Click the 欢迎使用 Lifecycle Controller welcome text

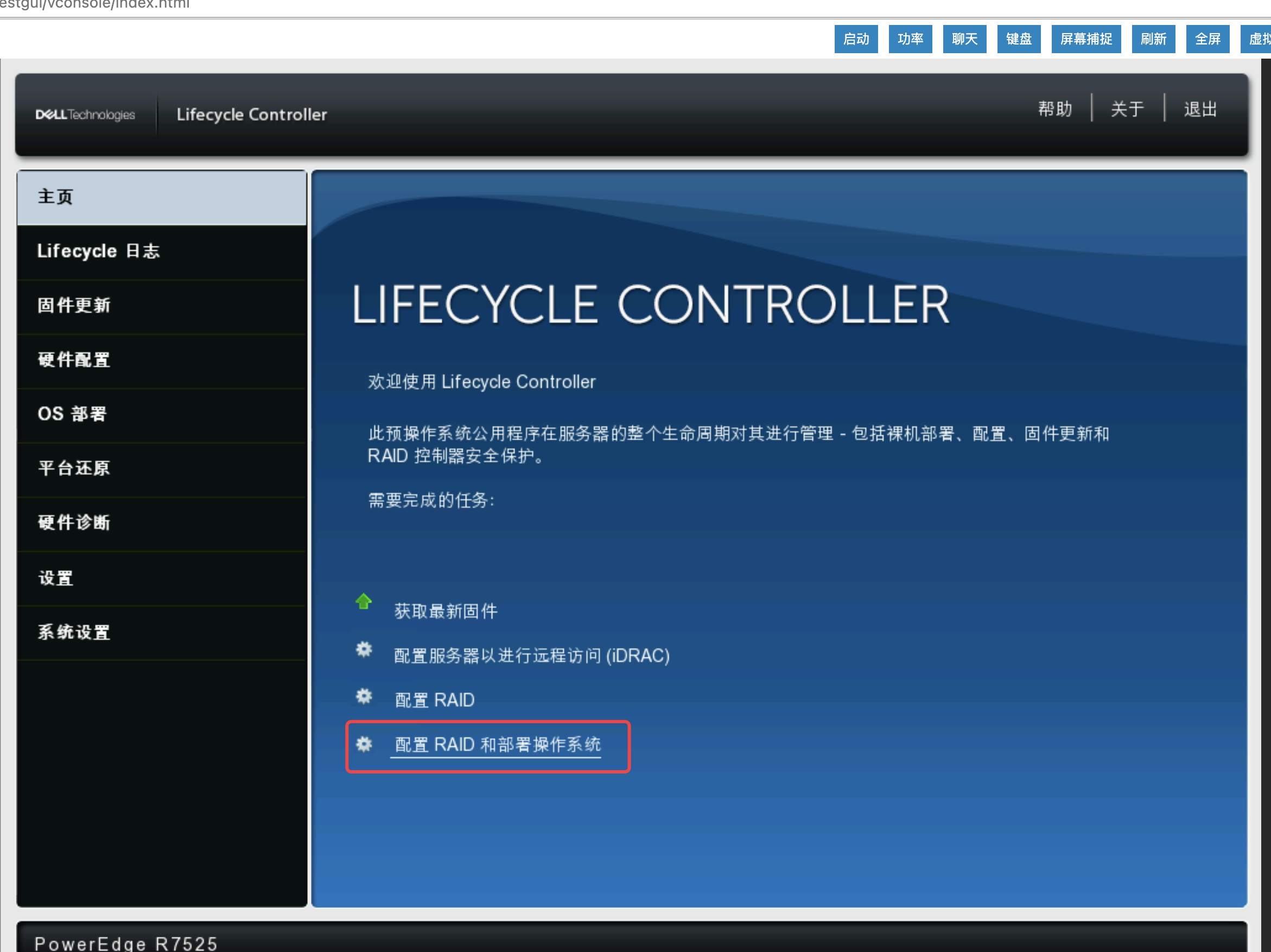click(x=481, y=382)
